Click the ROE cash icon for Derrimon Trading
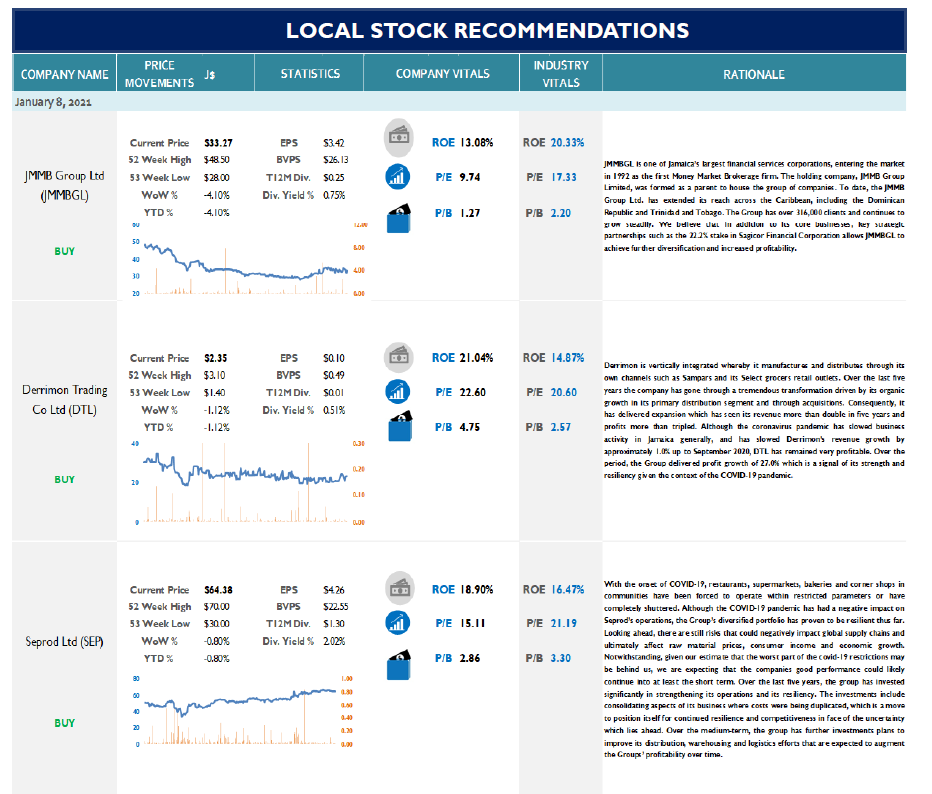This screenshot has height=794, width=932. pos(398,357)
